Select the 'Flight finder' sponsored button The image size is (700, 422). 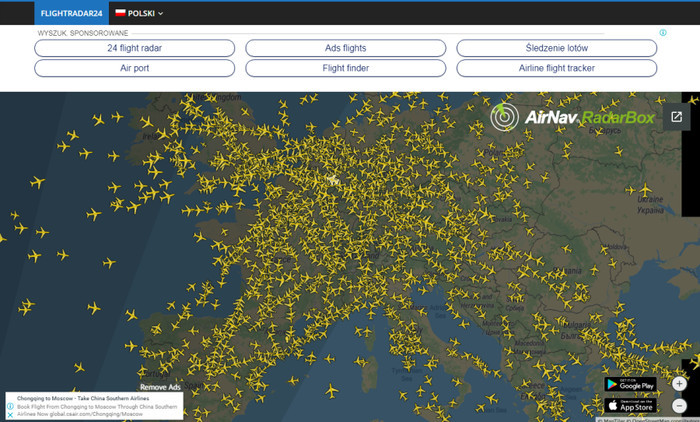(x=346, y=68)
